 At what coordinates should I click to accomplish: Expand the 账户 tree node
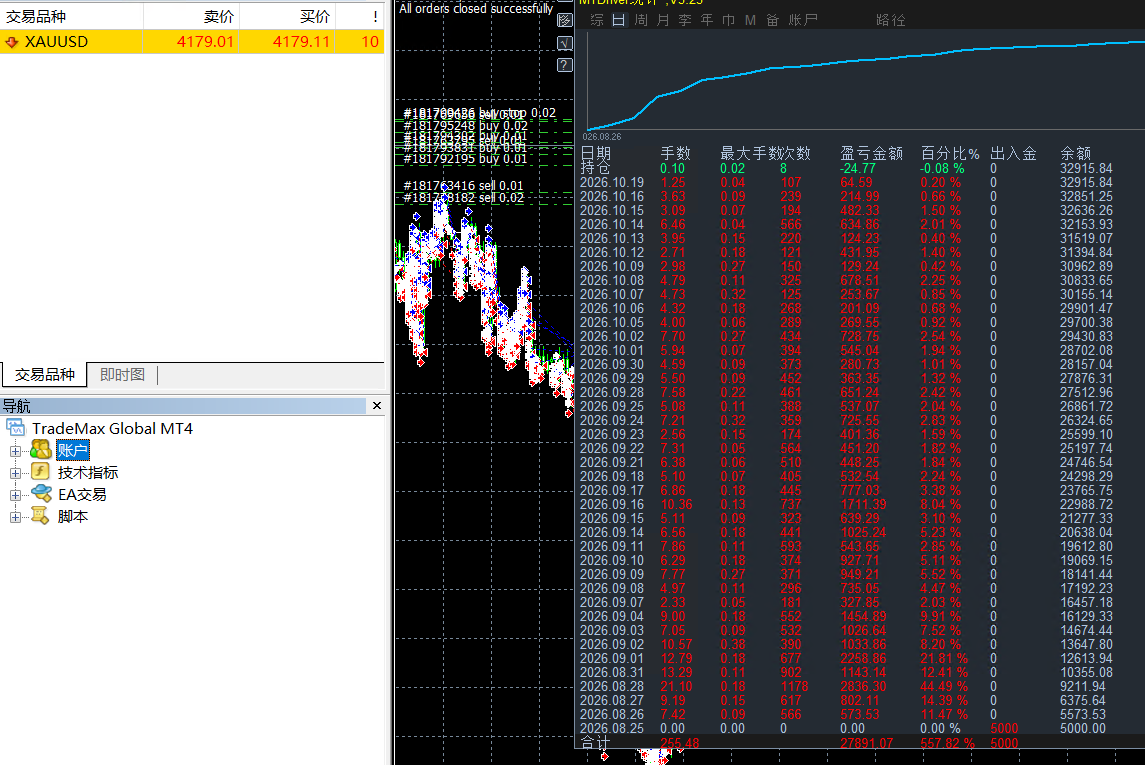15,451
